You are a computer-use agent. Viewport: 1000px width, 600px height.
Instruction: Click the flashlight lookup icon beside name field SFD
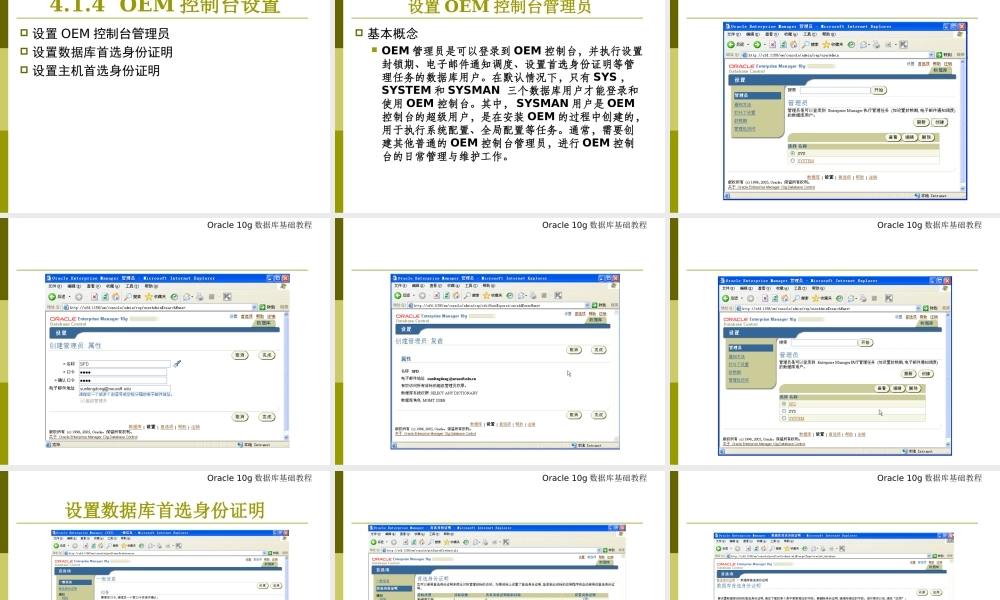point(177,363)
